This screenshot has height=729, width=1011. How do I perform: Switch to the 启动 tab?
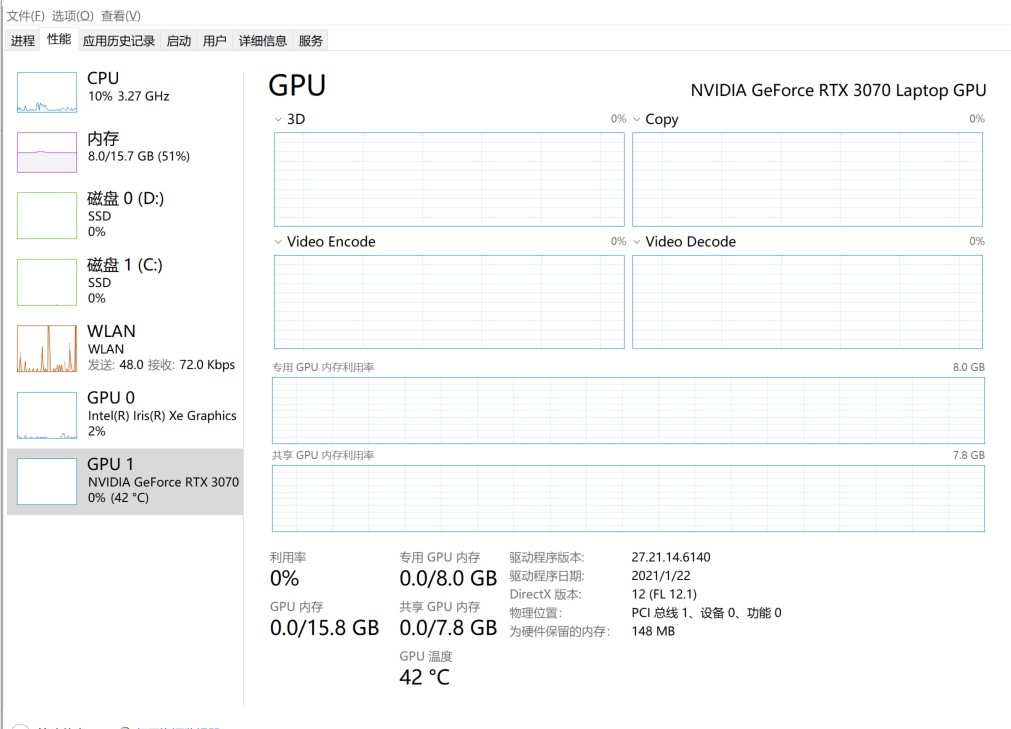tap(179, 41)
